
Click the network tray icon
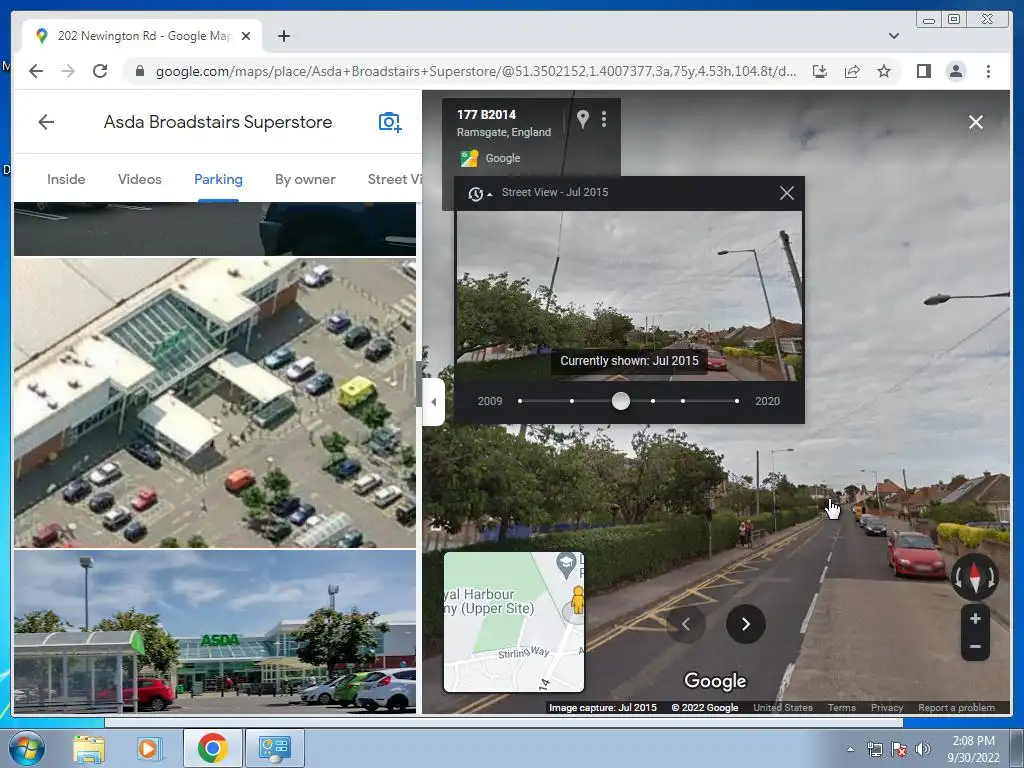pyautogui.click(x=874, y=749)
